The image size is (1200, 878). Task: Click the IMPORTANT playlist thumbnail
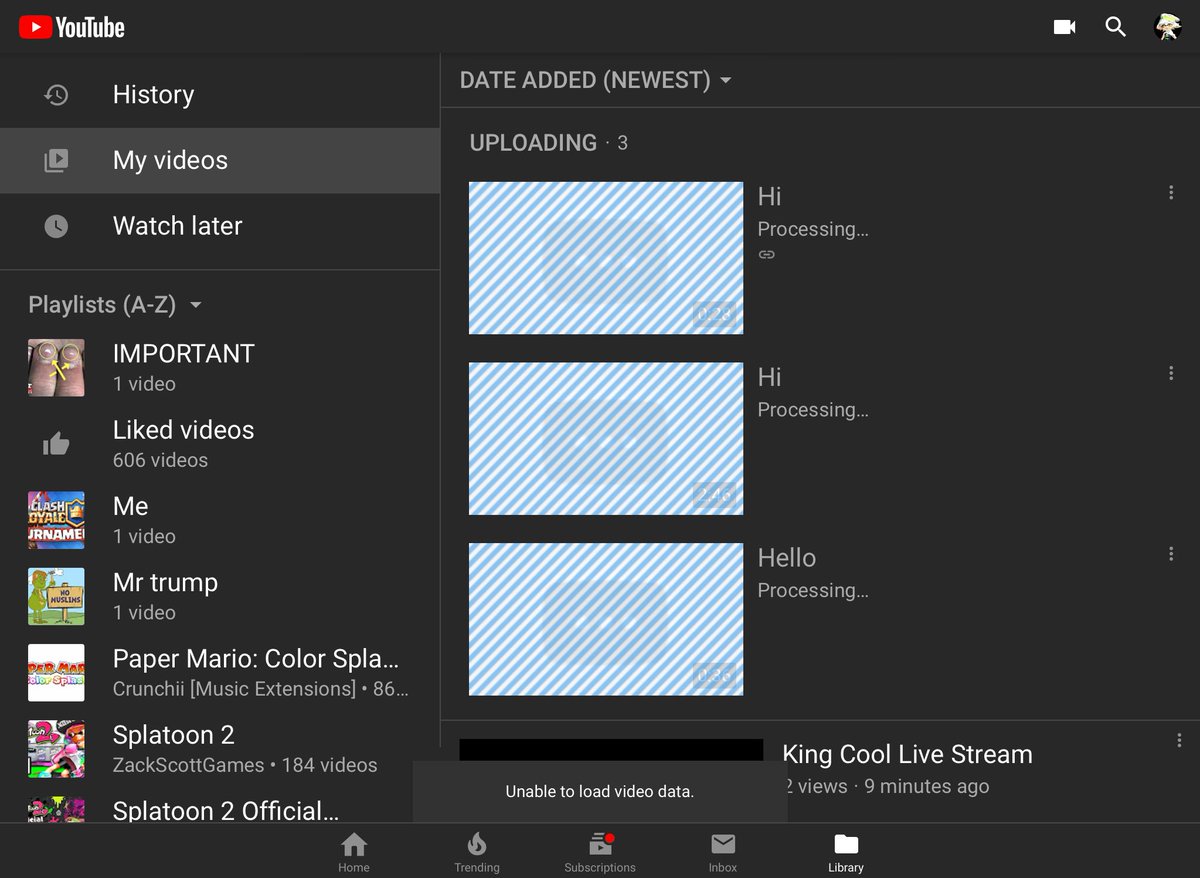[x=56, y=368]
